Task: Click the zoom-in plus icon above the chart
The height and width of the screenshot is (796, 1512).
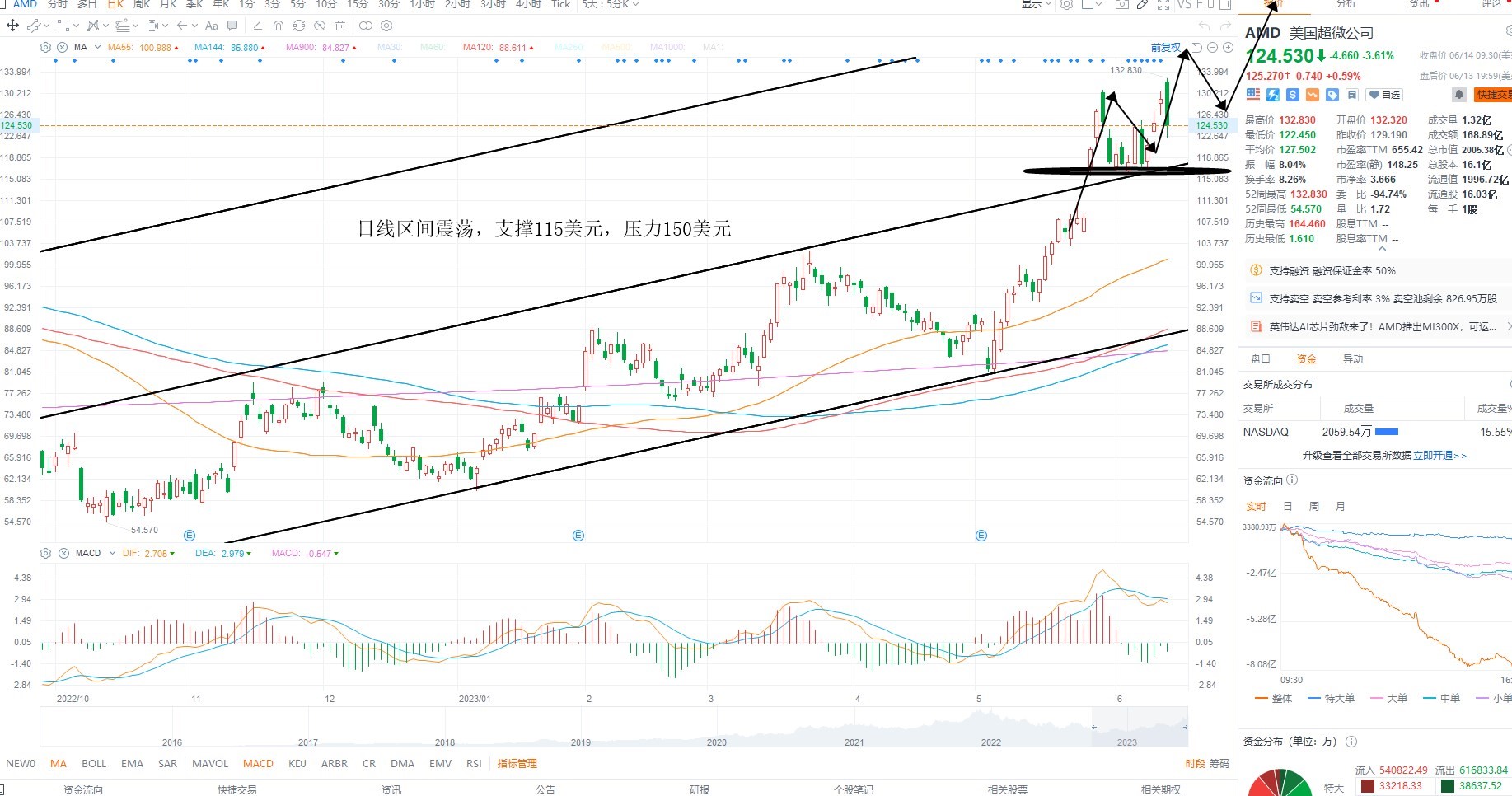Action: pyautogui.click(x=1228, y=47)
